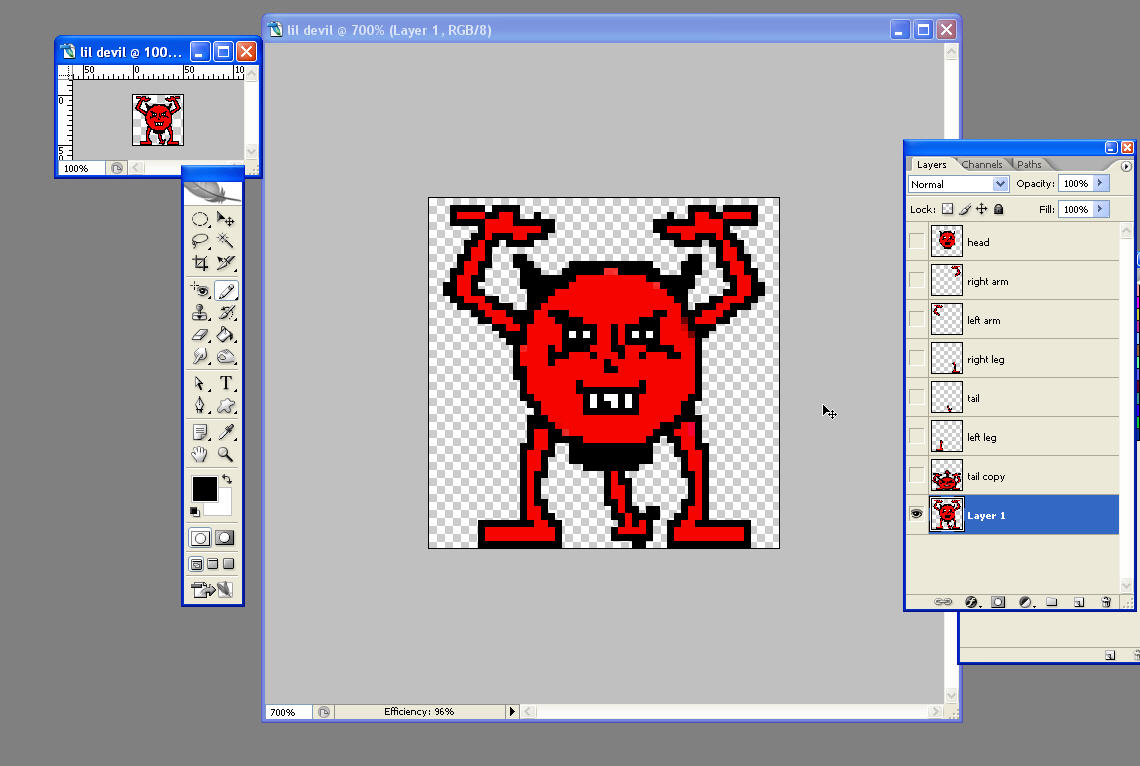Image resolution: width=1140 pixels, height=766 pixels.
Task: Switch to the Channels tab
Action: 982,164
